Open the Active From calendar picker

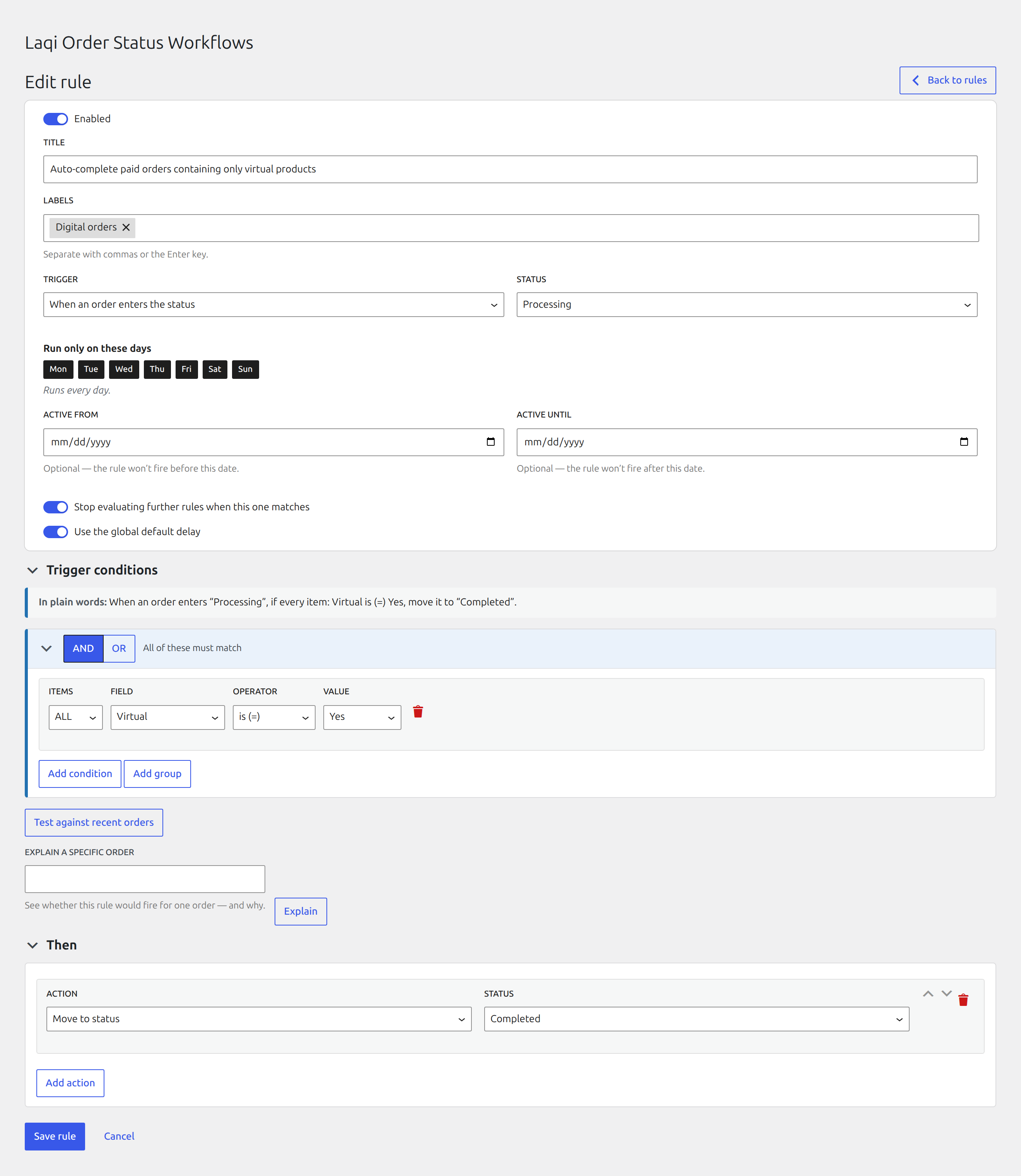pyautogui.click(x=490, y=442)
